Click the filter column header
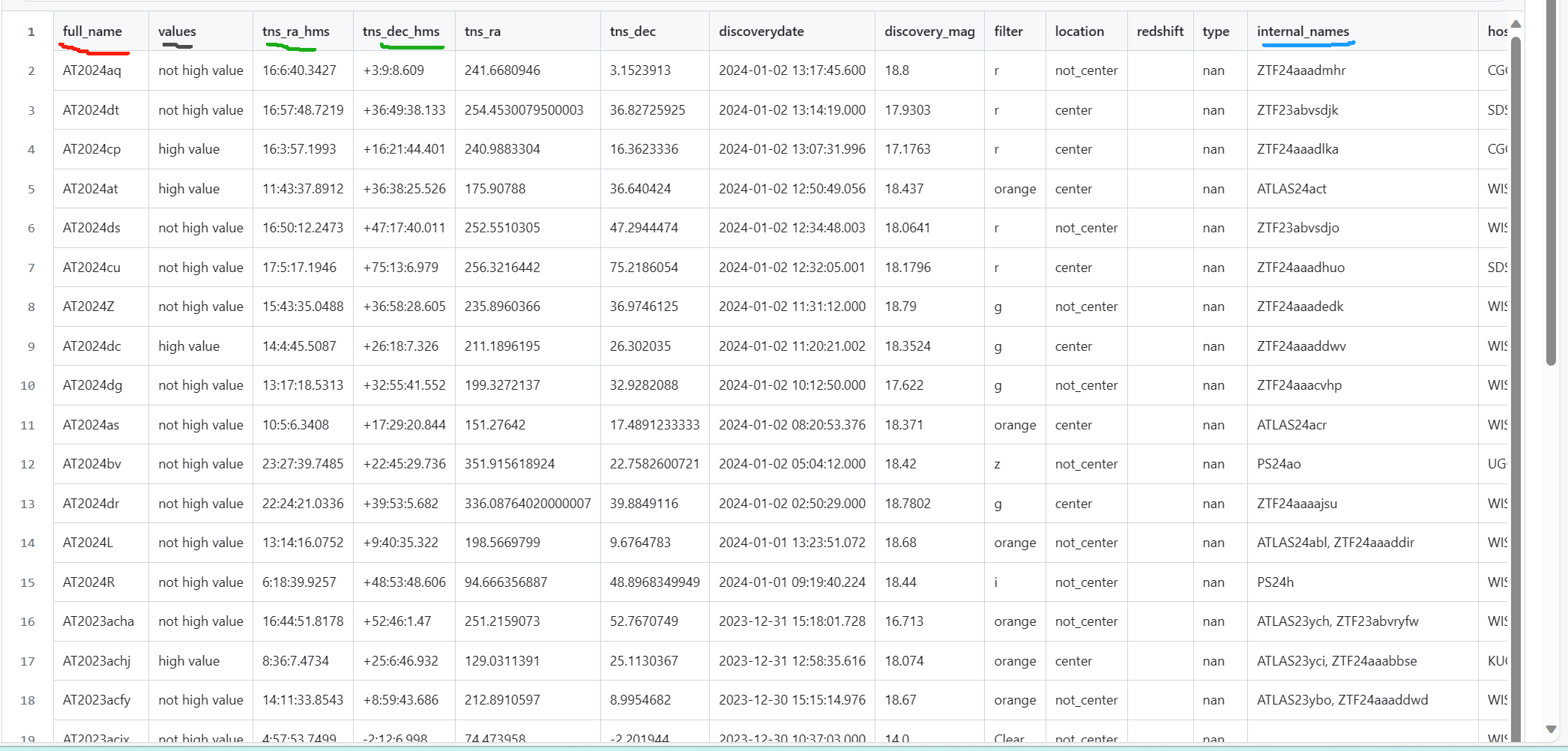The image size is (1568, 751). tap(1008, 31)
